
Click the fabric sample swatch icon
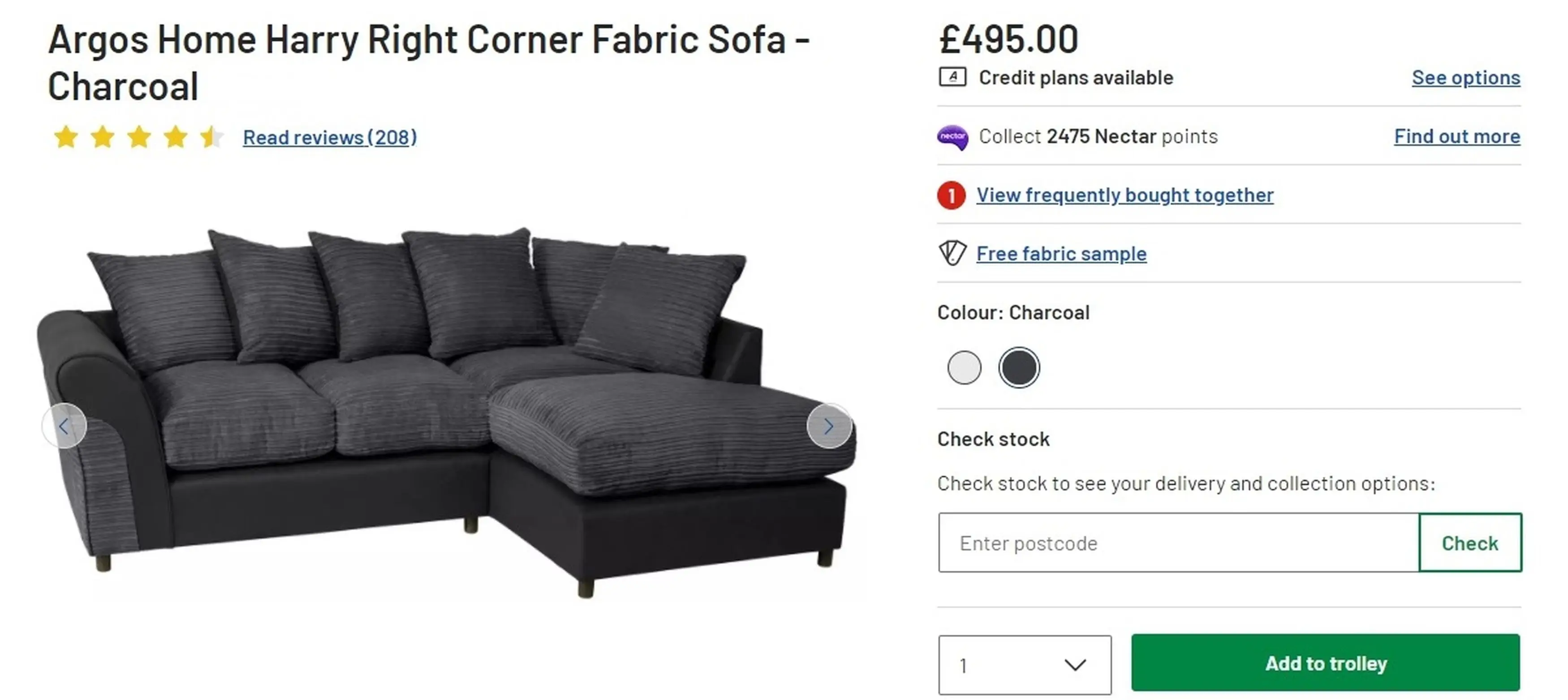[x=952, y=253]
